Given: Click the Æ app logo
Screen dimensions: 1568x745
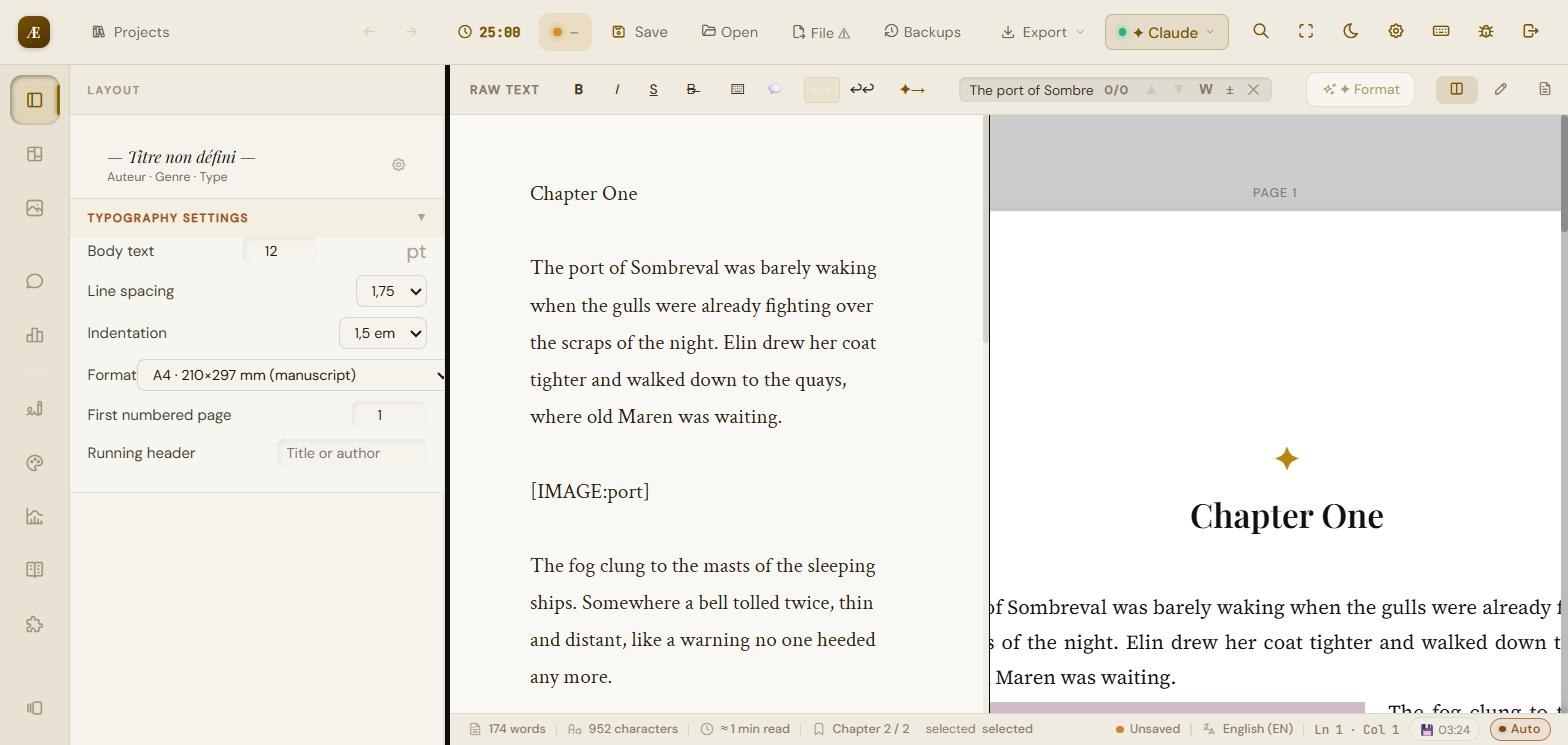Looking at the screenshot, I should coord(33,32).
